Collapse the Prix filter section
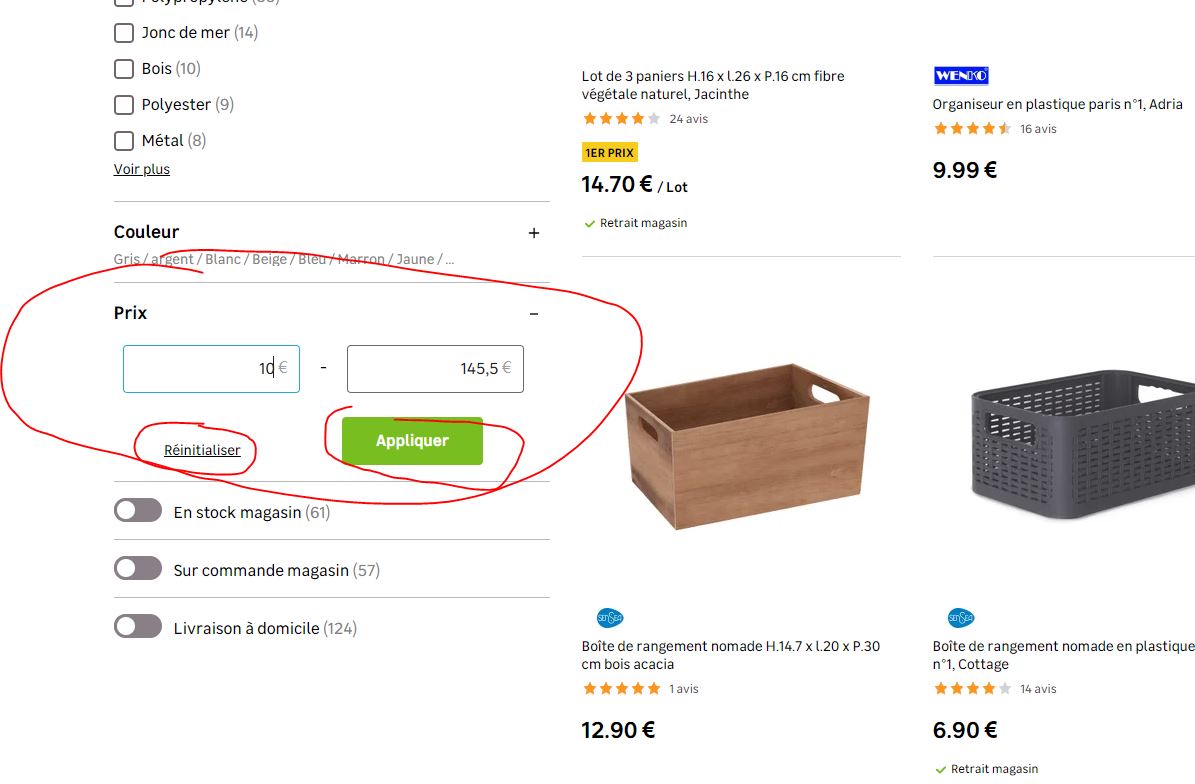 (x=534, y=314)
